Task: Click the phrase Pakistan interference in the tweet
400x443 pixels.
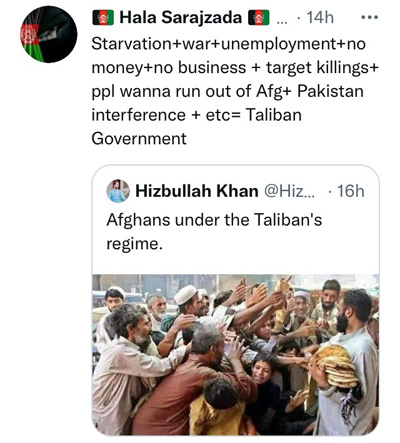Action: pyautogui.click(x=228, y=103)
